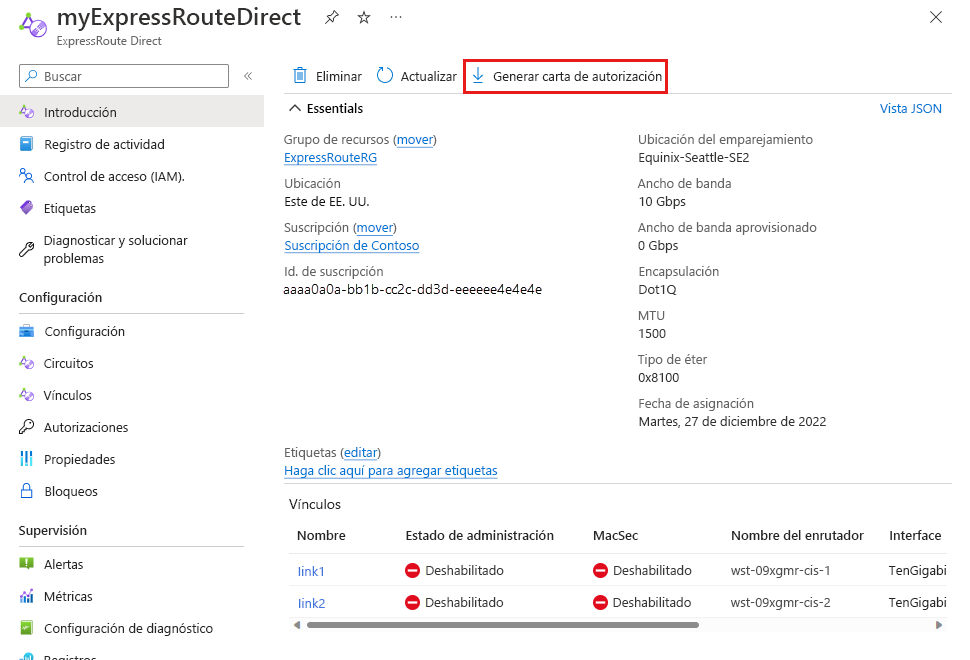Image resolution: width=970 pixels, height=660 pixels.
Task: Click Equinix-Seattle-SE2 peering location
Action: [693, 158]
